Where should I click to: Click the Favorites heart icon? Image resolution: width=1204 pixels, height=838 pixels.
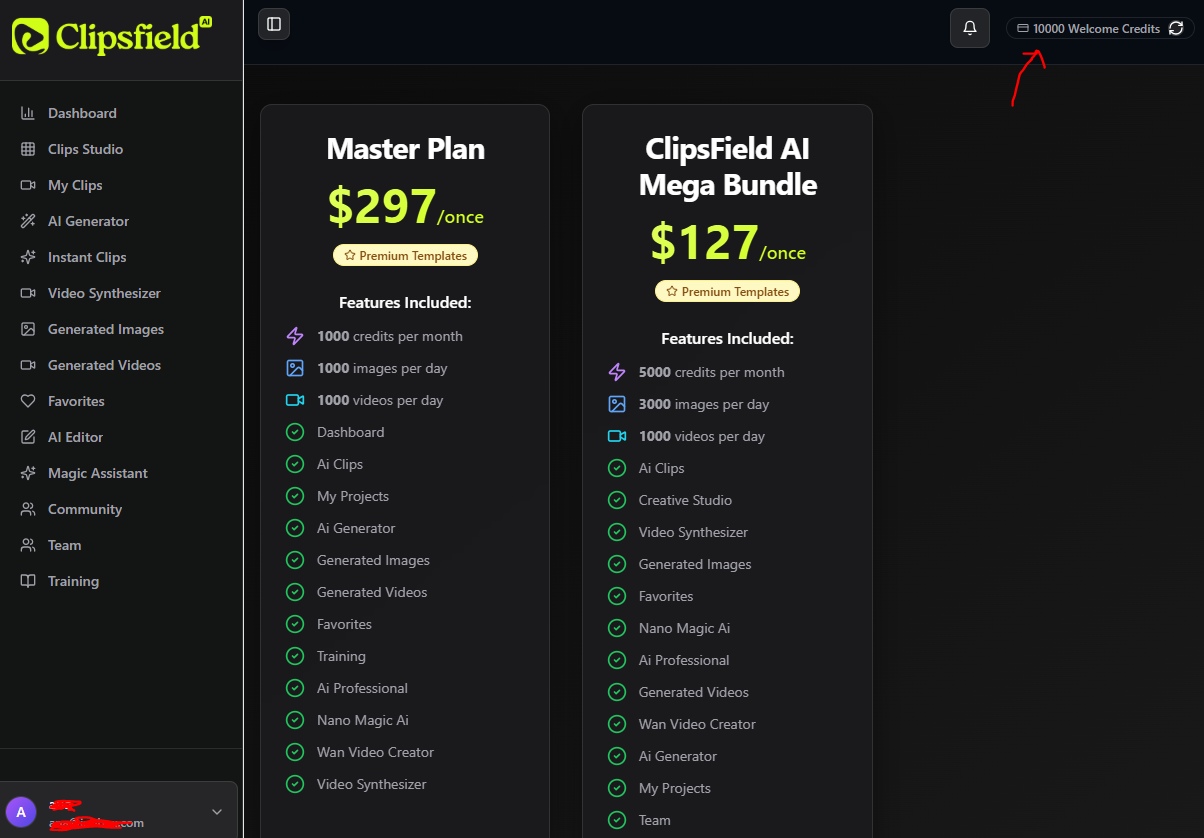pos(28,401)
